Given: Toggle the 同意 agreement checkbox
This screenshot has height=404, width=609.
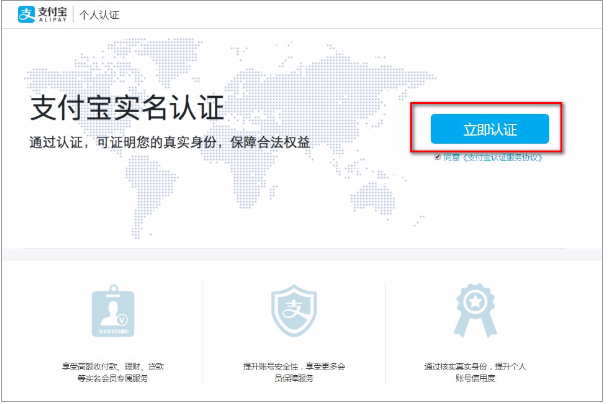Looking at the screenshot, I should [x=438, y=157].
